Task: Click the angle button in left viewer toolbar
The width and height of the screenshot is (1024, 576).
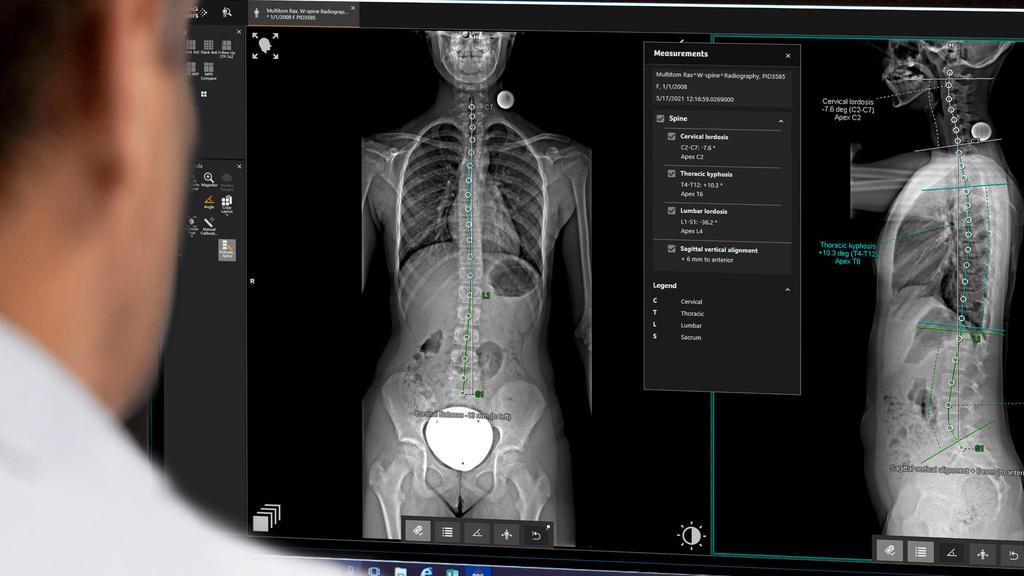Action: point(477,534)
